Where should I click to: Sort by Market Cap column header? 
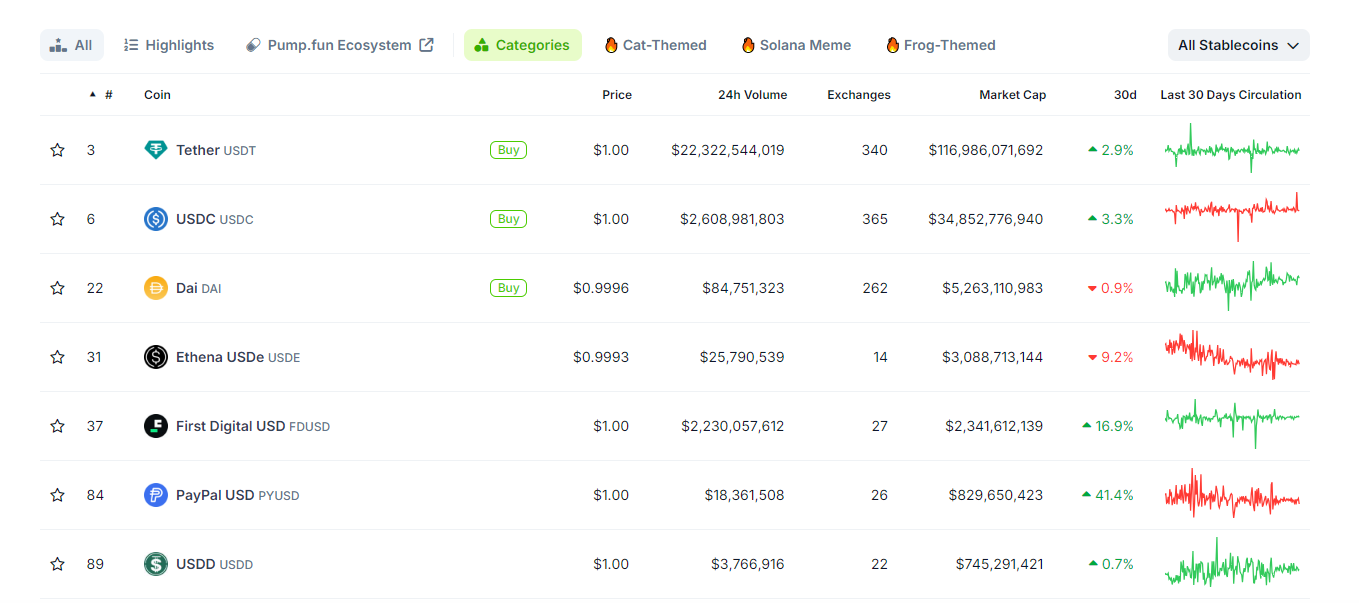pyautogui.click(x=1013, y=95)
